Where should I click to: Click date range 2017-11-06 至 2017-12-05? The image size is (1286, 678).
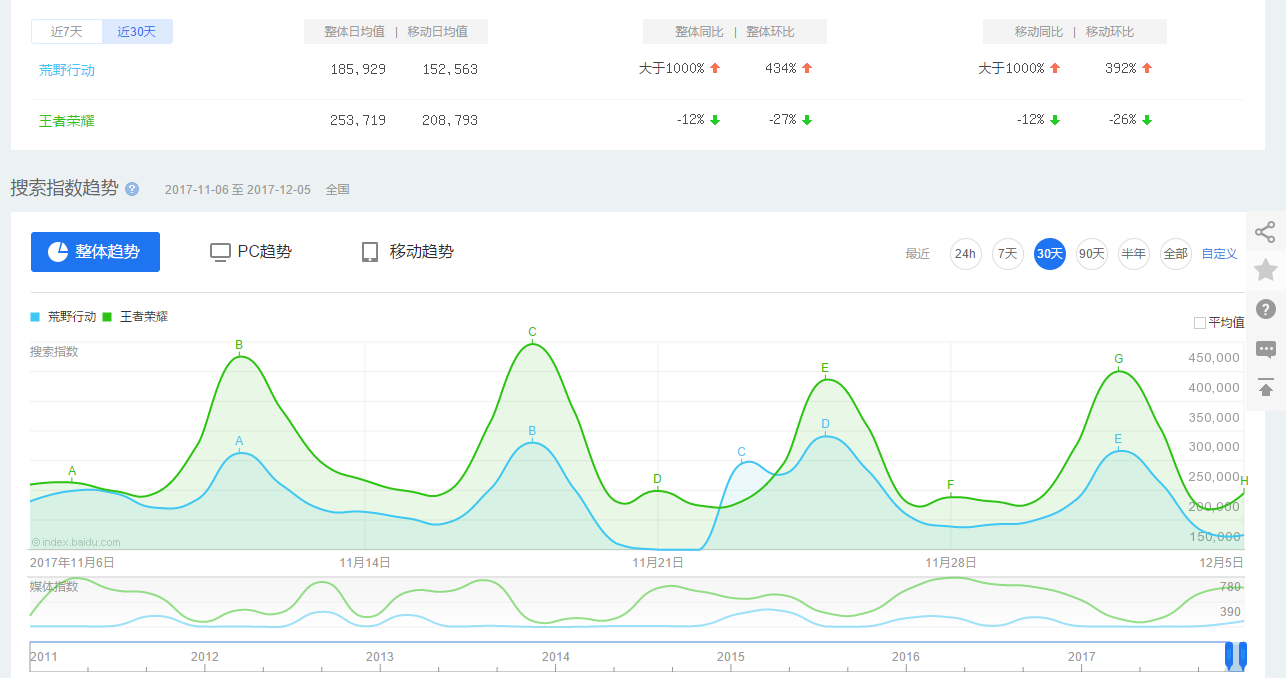tap(238, 189)
